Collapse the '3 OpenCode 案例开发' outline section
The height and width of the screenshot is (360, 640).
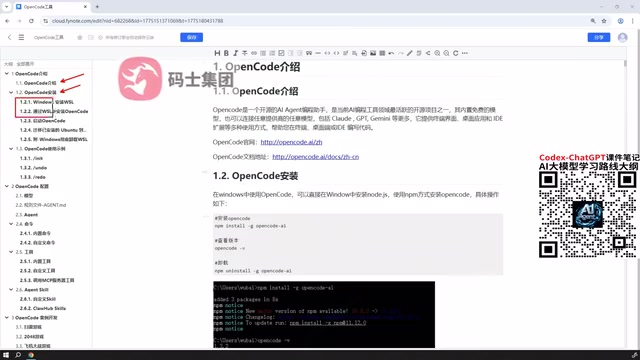(7, 318)
